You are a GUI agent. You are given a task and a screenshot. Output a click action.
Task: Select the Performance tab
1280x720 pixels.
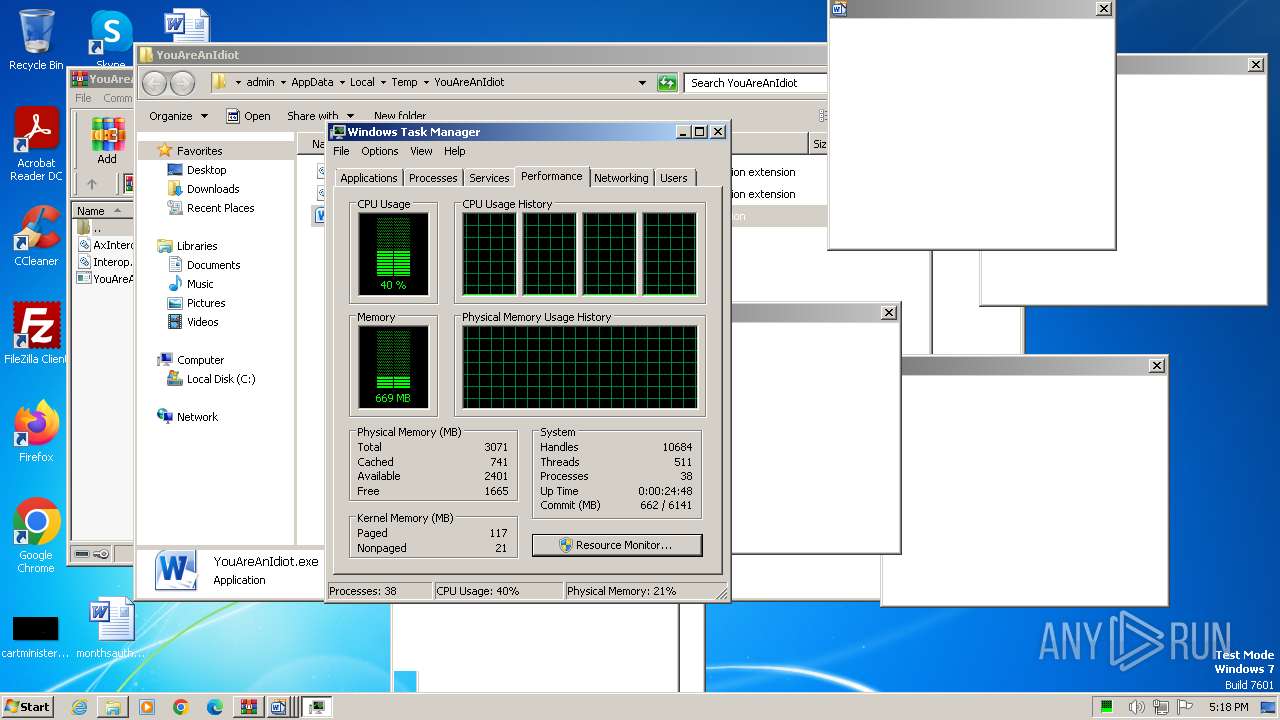[x=552, y=176]
